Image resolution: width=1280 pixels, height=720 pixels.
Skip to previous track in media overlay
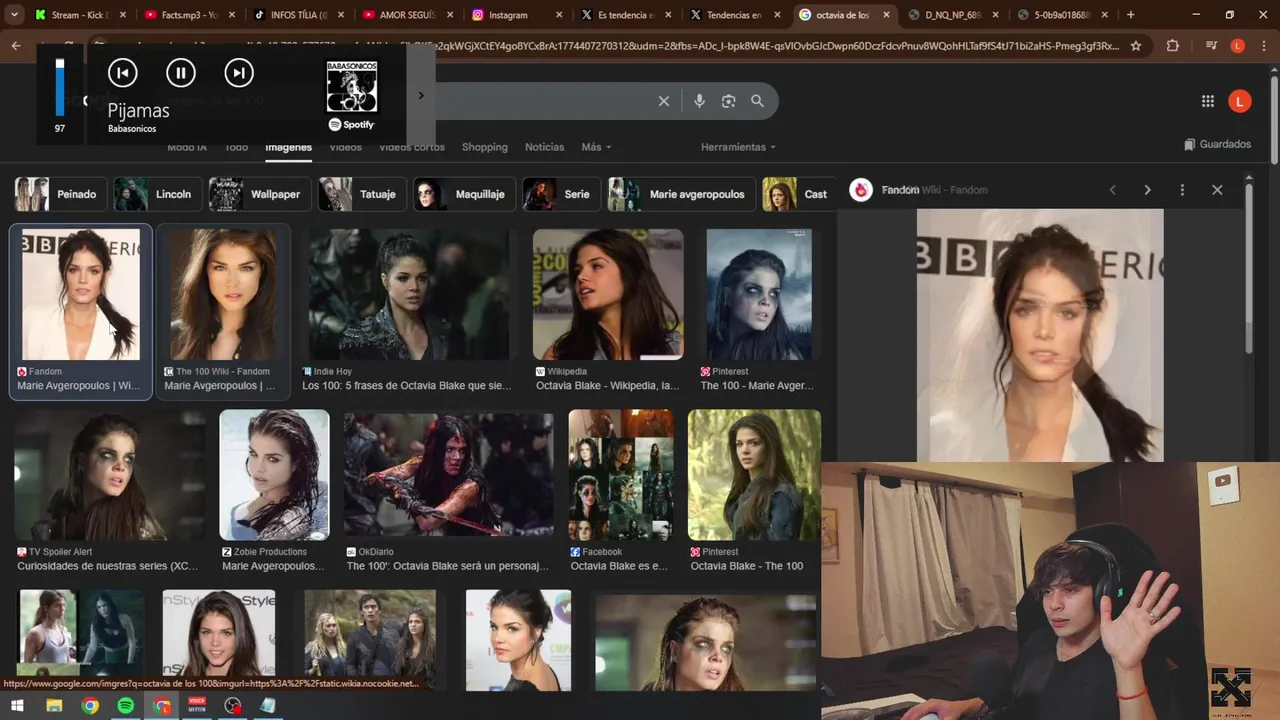122,72
